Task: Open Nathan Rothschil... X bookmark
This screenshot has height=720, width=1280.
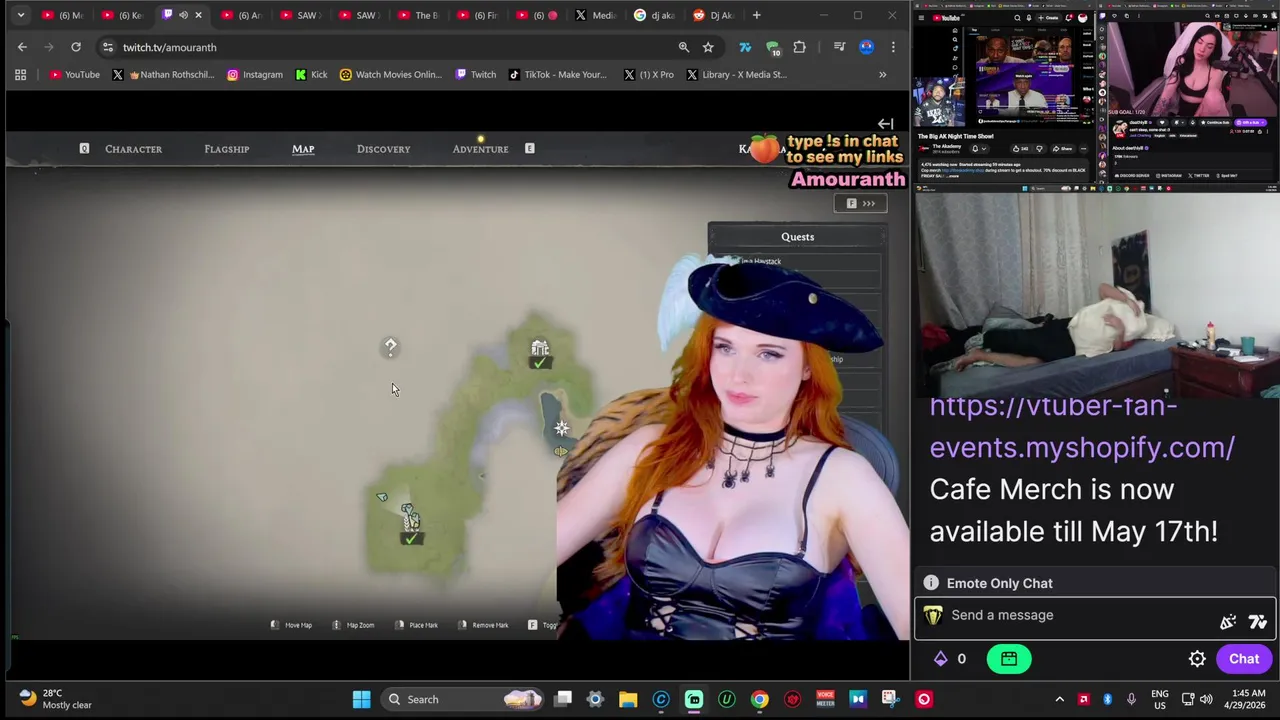Action: (x=163, y=74)
